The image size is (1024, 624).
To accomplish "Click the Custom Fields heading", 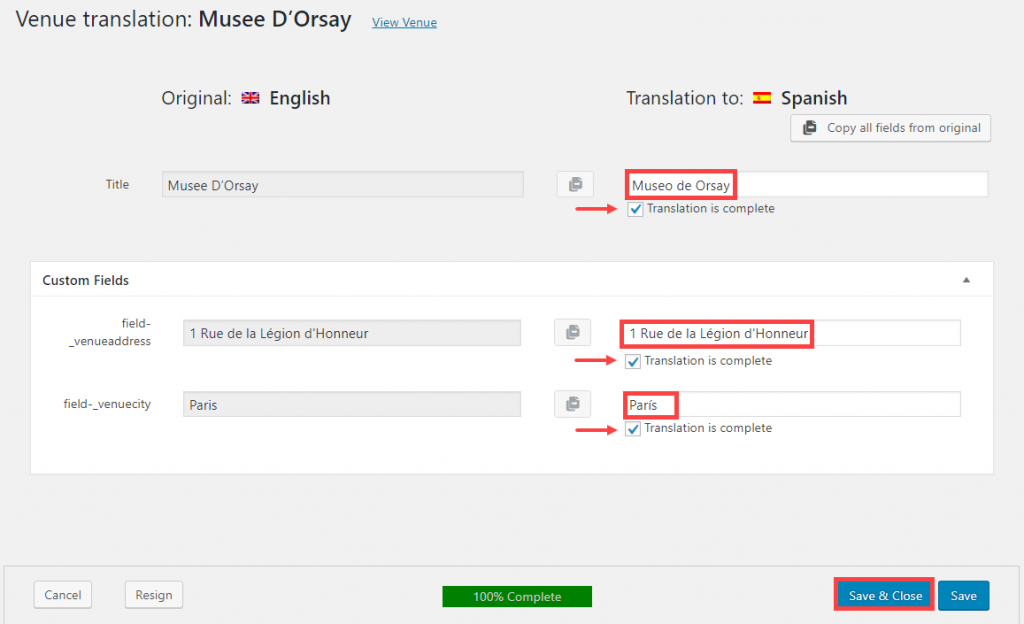I will point(86,280).
